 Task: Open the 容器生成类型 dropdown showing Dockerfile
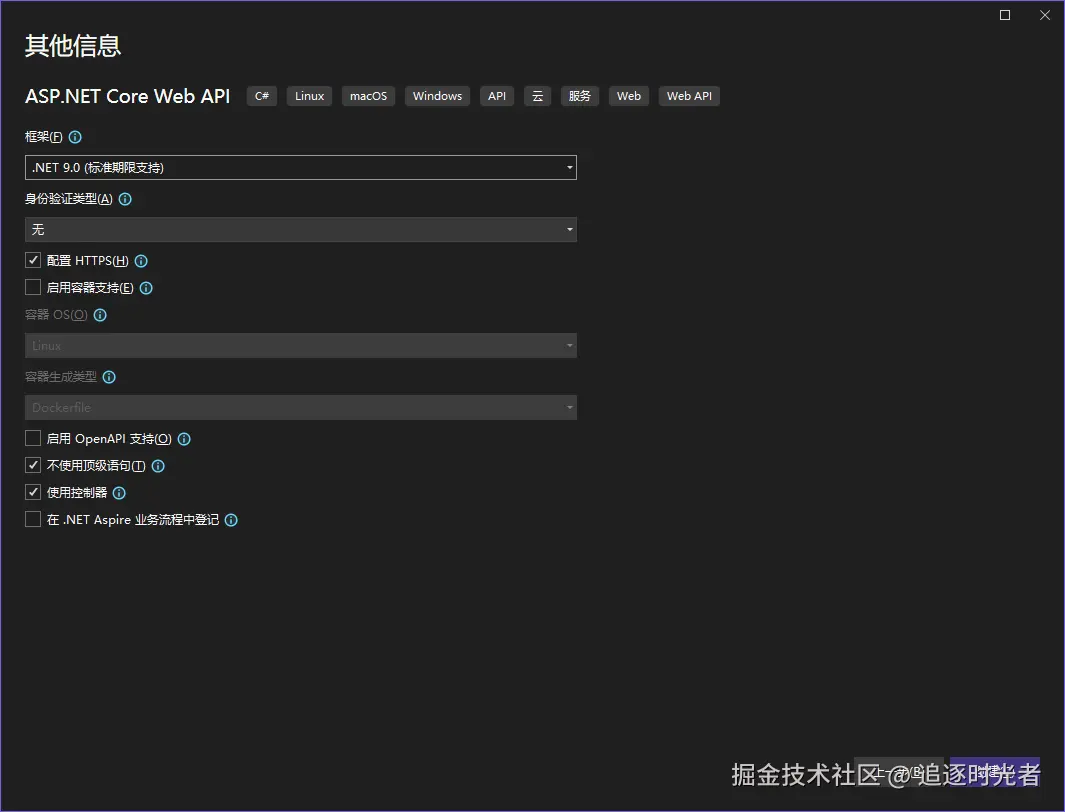(x=301, y=407)
